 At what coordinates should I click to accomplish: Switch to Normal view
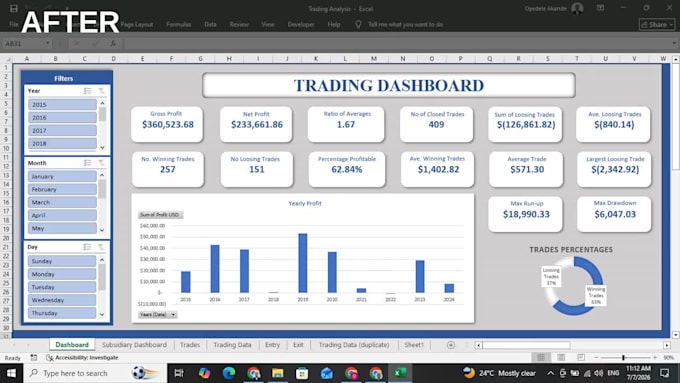click(541, 357)
